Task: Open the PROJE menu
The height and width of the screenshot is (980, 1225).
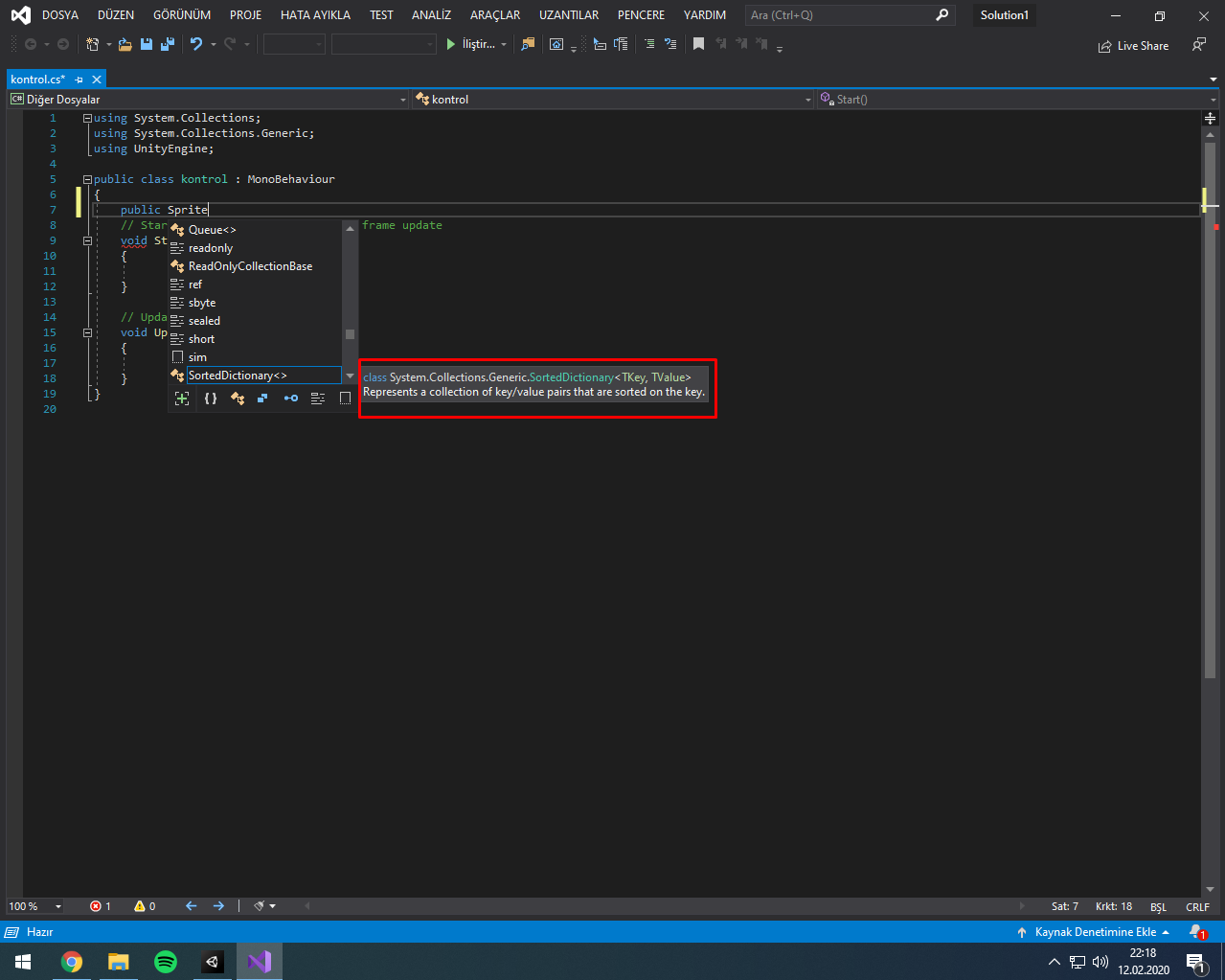Action: click(246, 15)
